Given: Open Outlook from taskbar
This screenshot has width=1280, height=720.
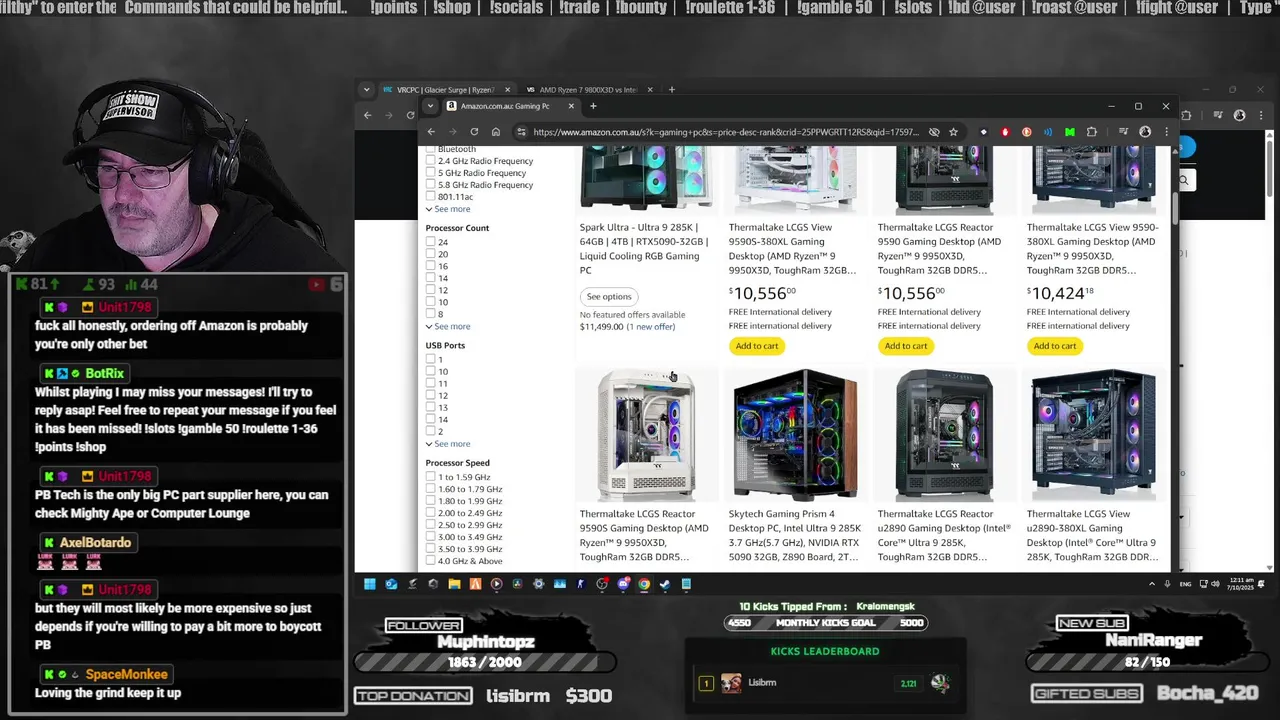Looking at the screenshot, I should pyautogui.click(x=391, y=584).
